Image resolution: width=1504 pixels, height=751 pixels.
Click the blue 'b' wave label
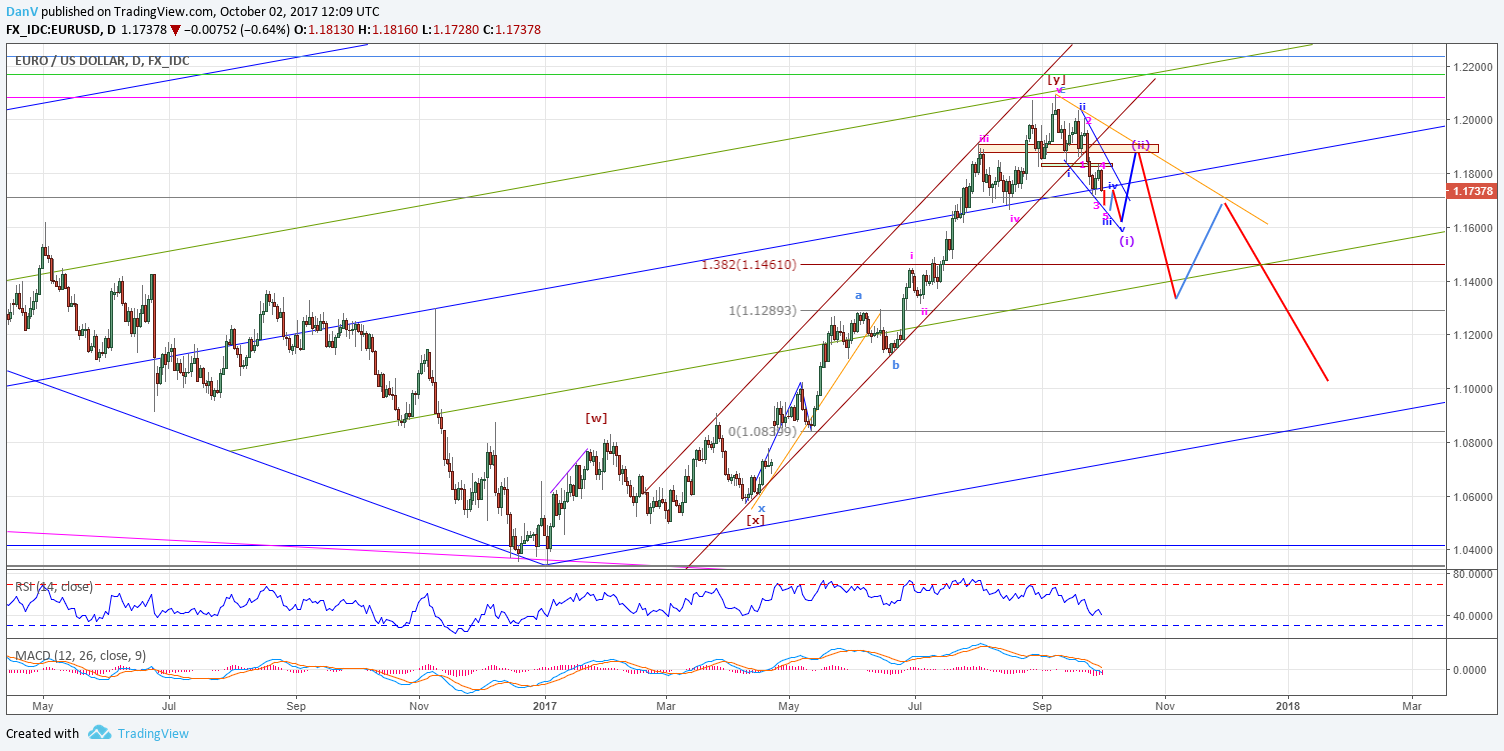896,365
